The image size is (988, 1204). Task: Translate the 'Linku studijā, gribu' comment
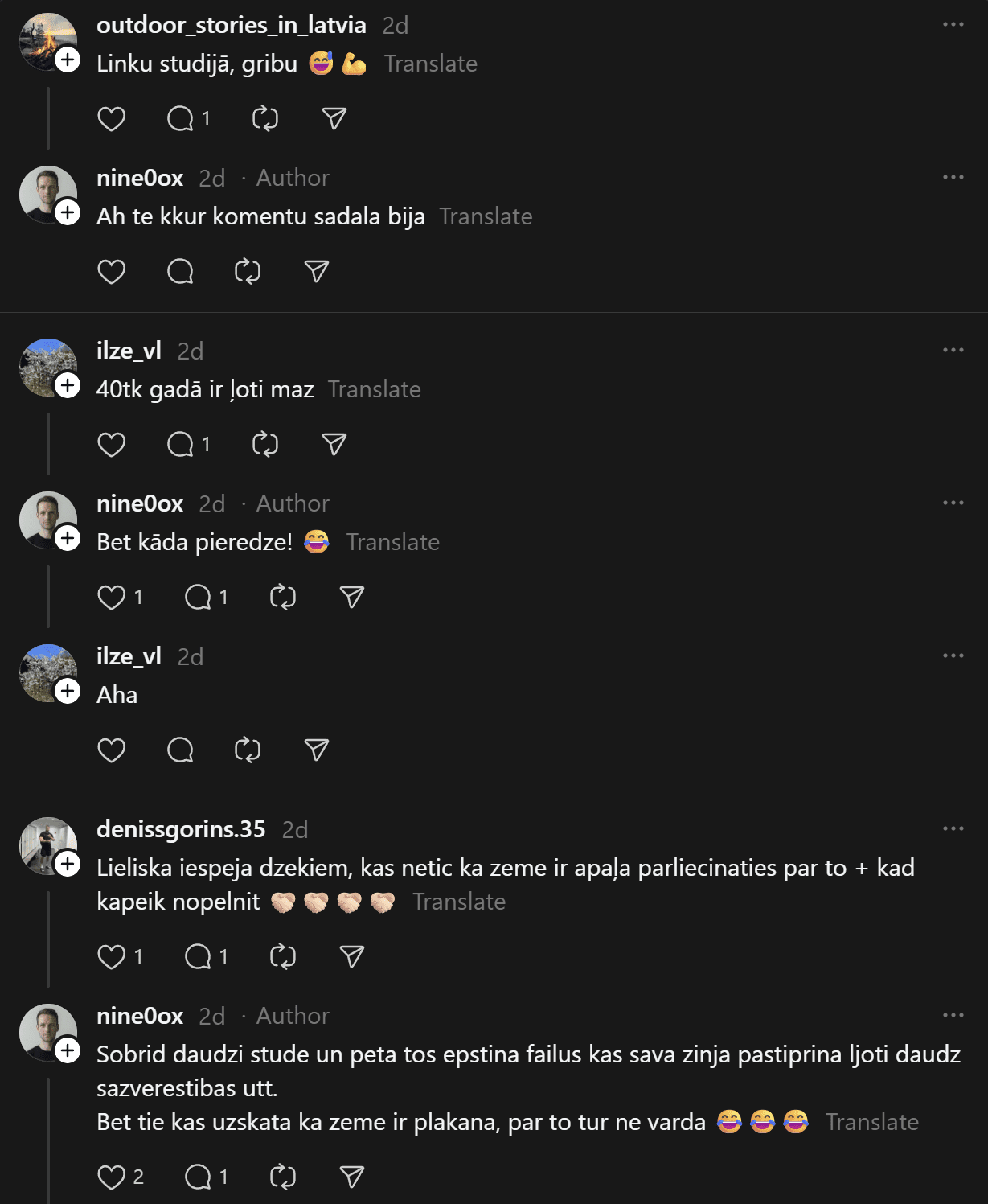430,64
